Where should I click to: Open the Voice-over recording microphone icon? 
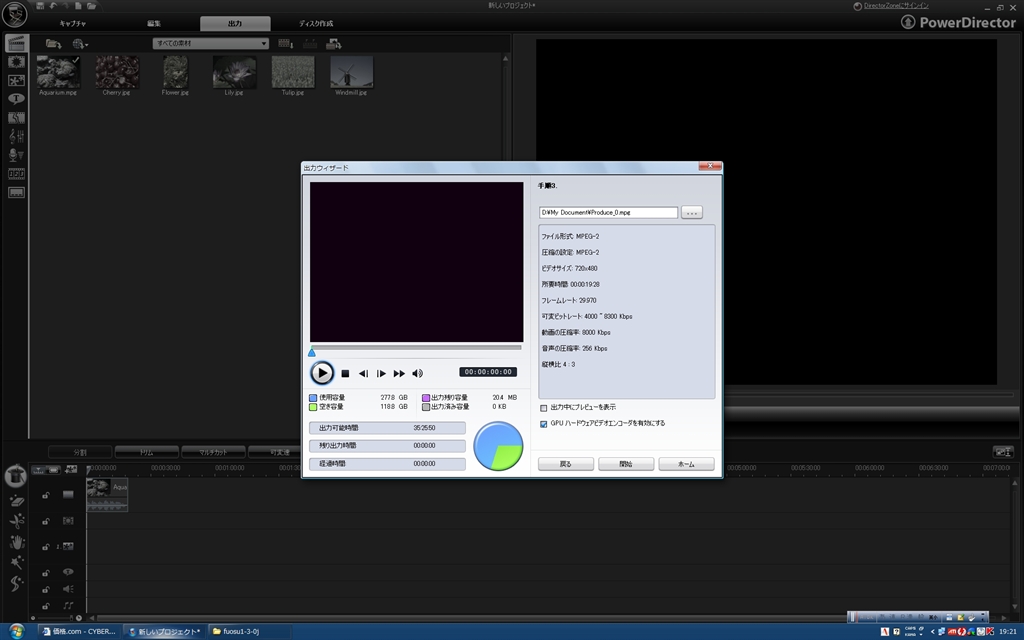(16, 154)
